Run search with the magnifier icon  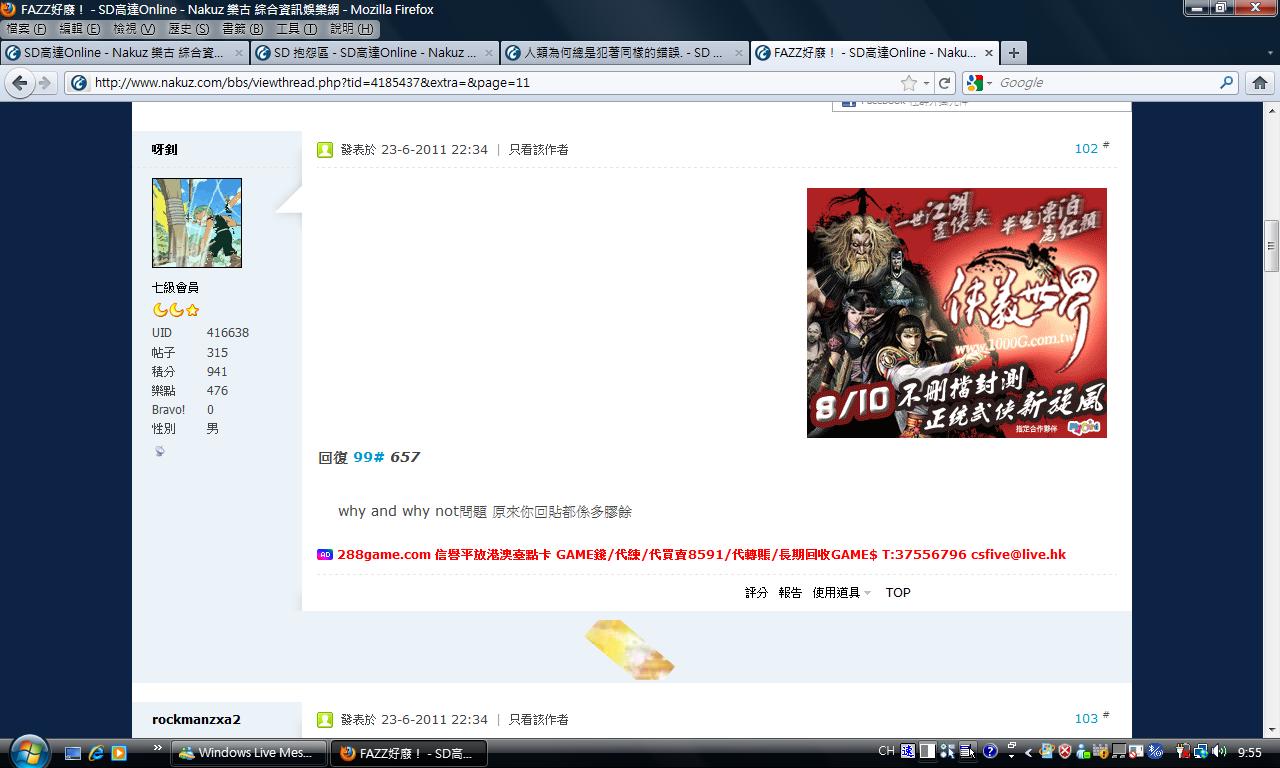(1227, 83)
